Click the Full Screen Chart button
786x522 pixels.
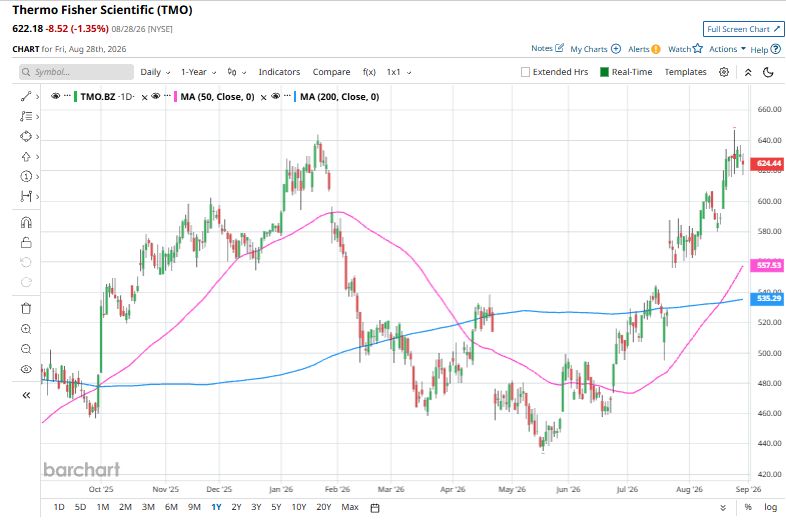pos(743,29)
